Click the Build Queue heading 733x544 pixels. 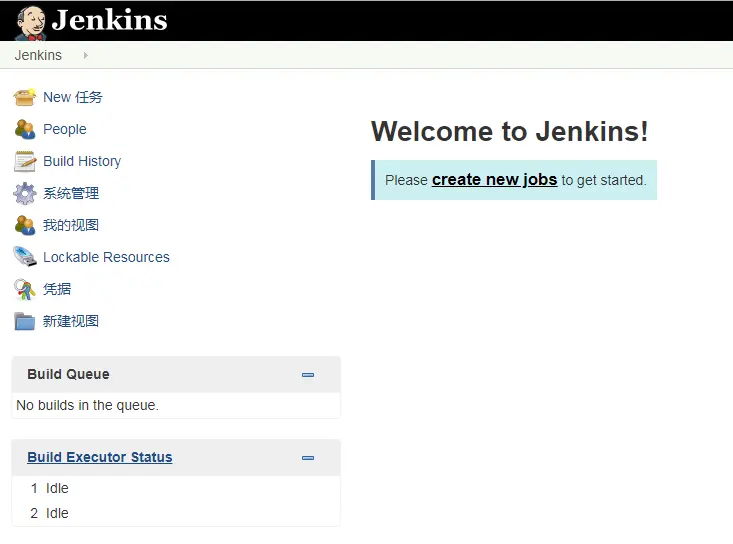(x=68, y=374)
